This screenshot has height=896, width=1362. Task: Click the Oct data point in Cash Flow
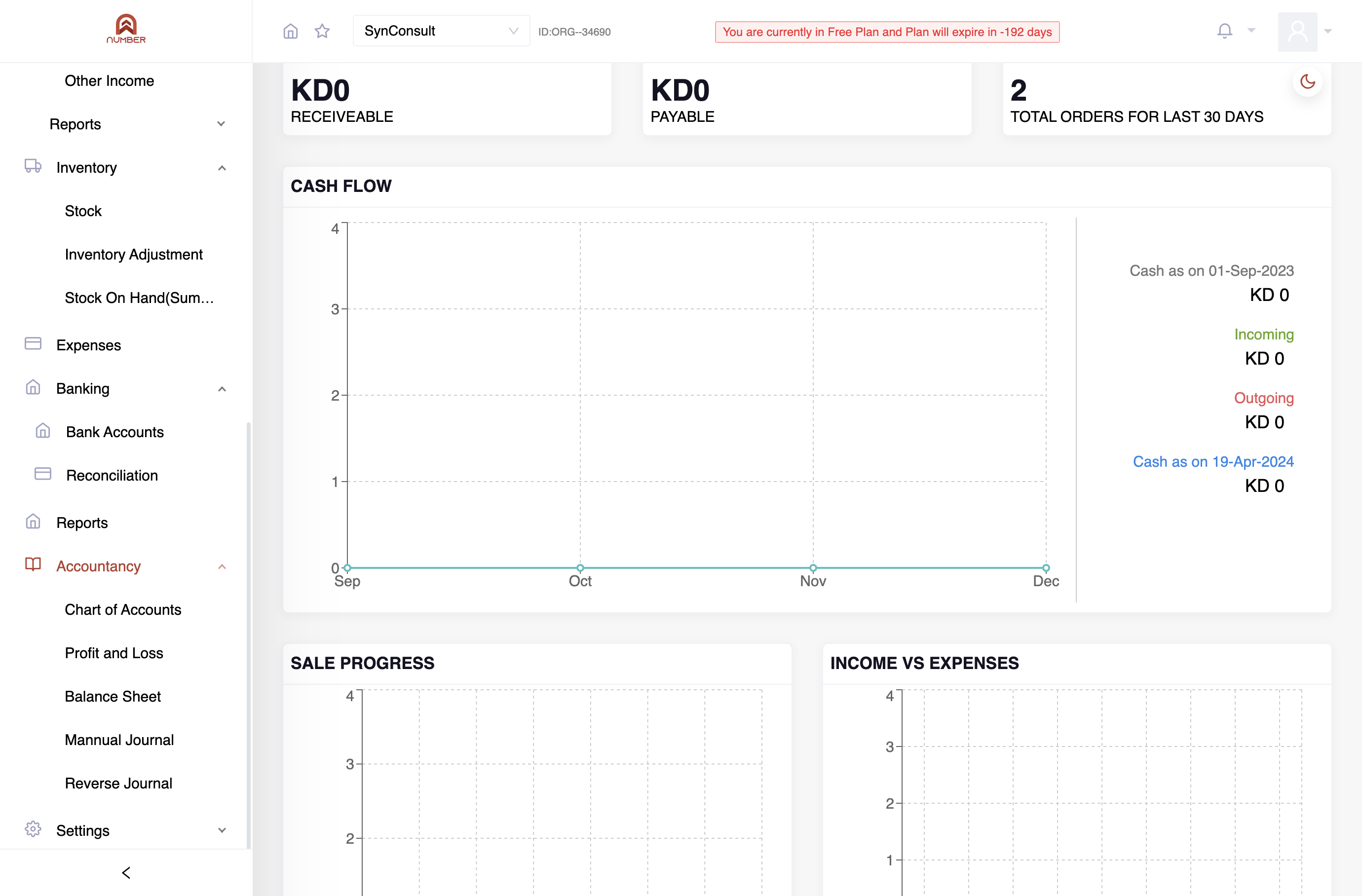(x=580, y=568)
